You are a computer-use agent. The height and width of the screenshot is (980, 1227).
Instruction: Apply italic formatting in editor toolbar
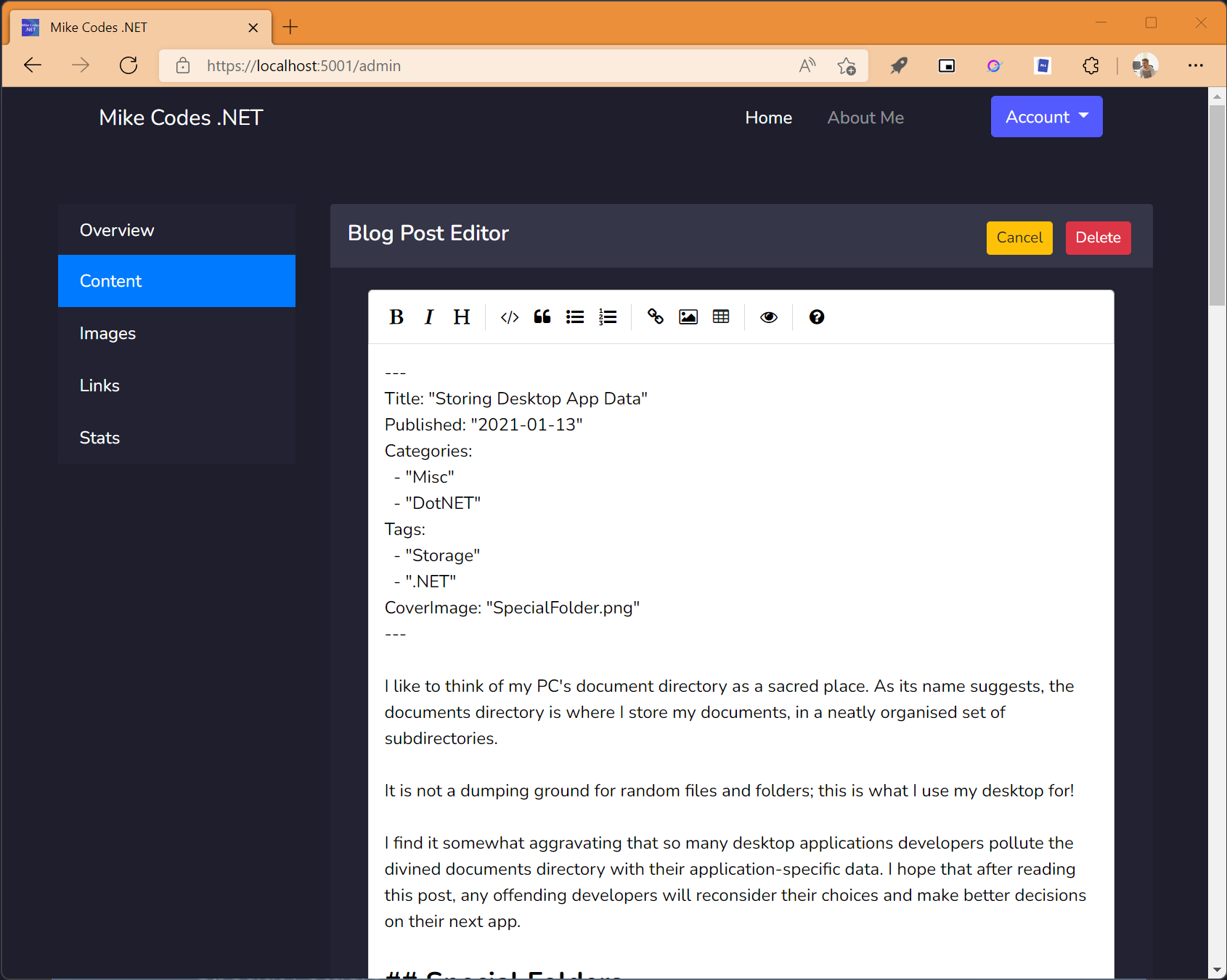coord(429,317)
